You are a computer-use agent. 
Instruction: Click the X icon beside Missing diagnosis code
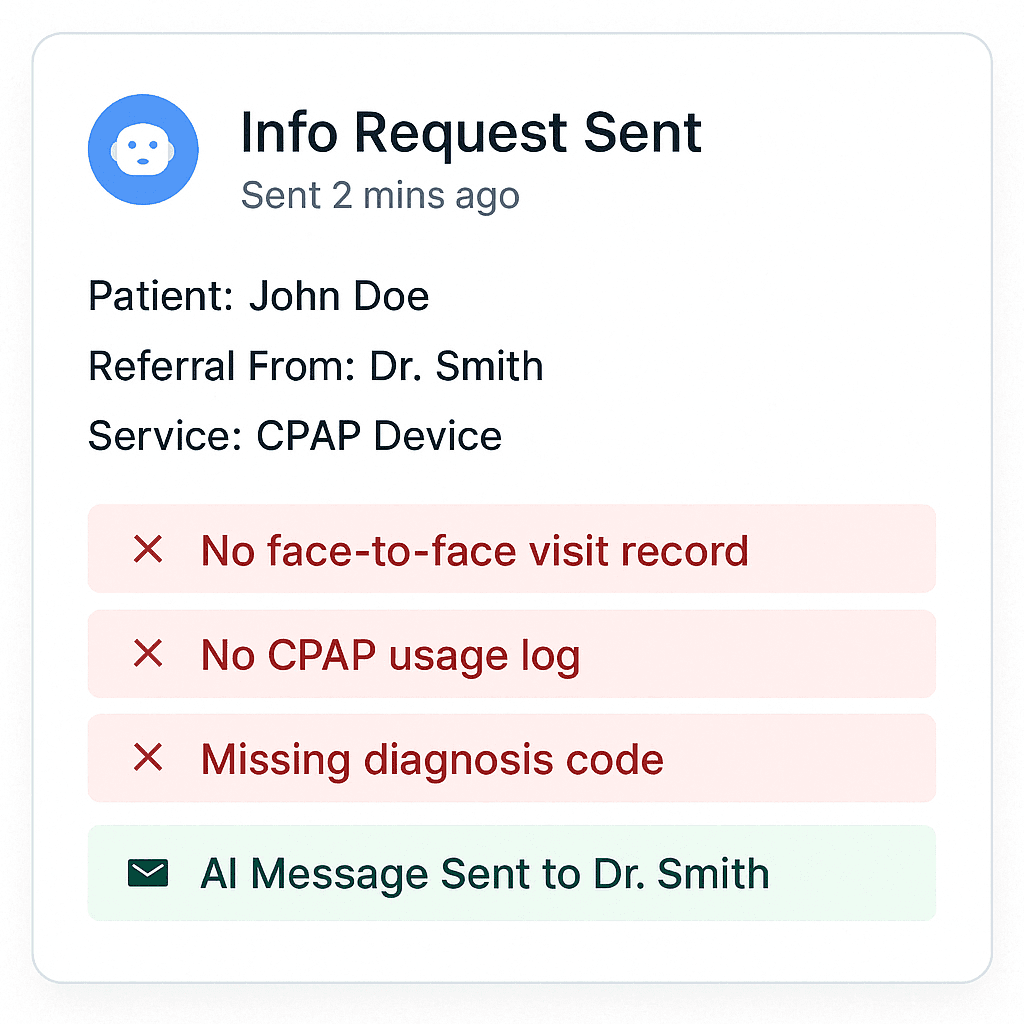pos(148,758)
